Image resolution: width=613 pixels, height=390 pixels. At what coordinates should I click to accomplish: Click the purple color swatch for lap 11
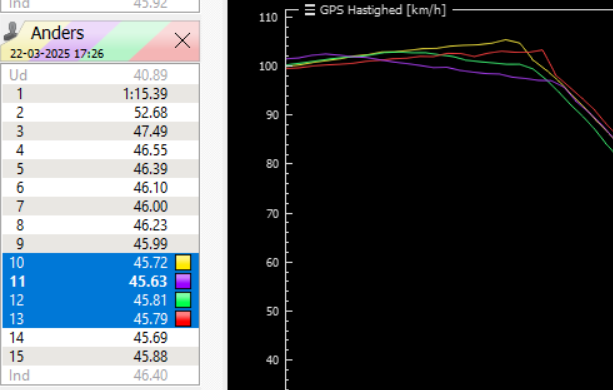tap(183, 281)
